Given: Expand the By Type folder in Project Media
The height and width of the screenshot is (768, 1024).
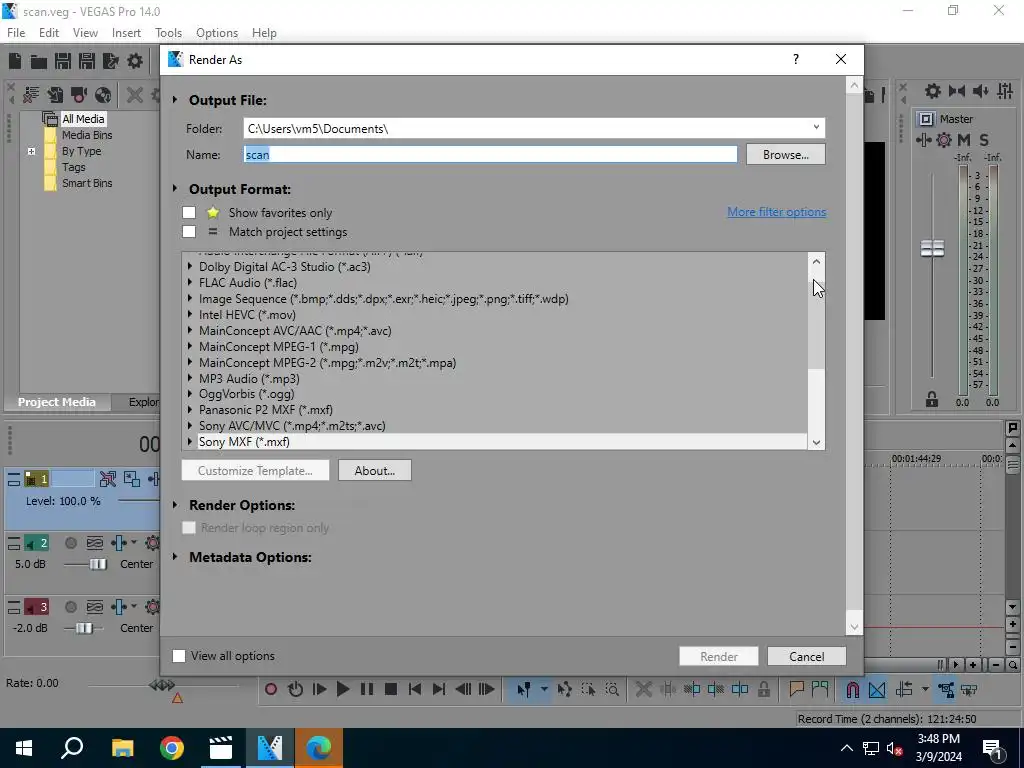Looking at the screenshot, I should [31, 151].
